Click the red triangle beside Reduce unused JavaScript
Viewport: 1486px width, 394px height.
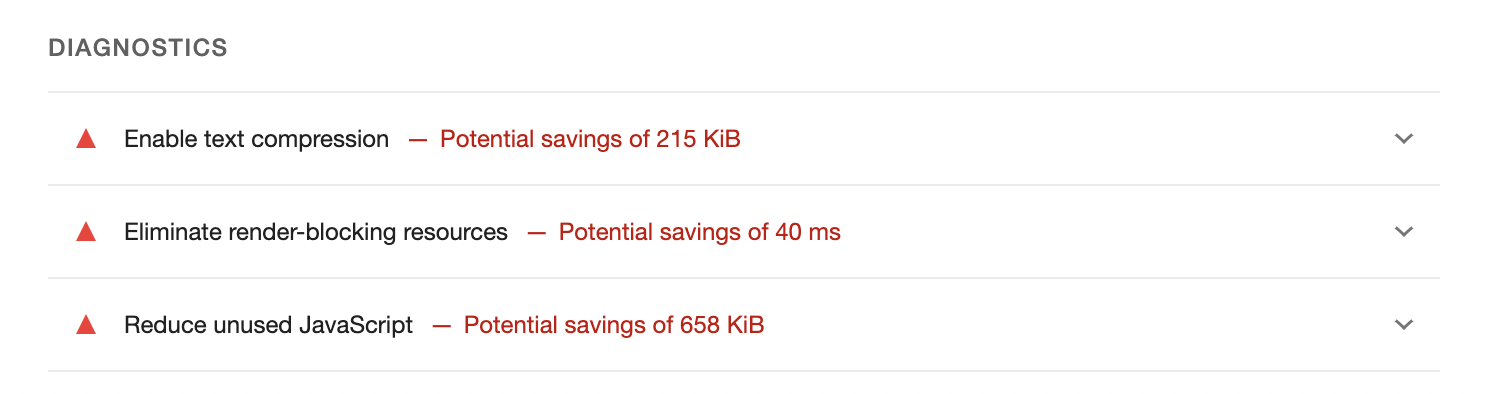(86, 325)
